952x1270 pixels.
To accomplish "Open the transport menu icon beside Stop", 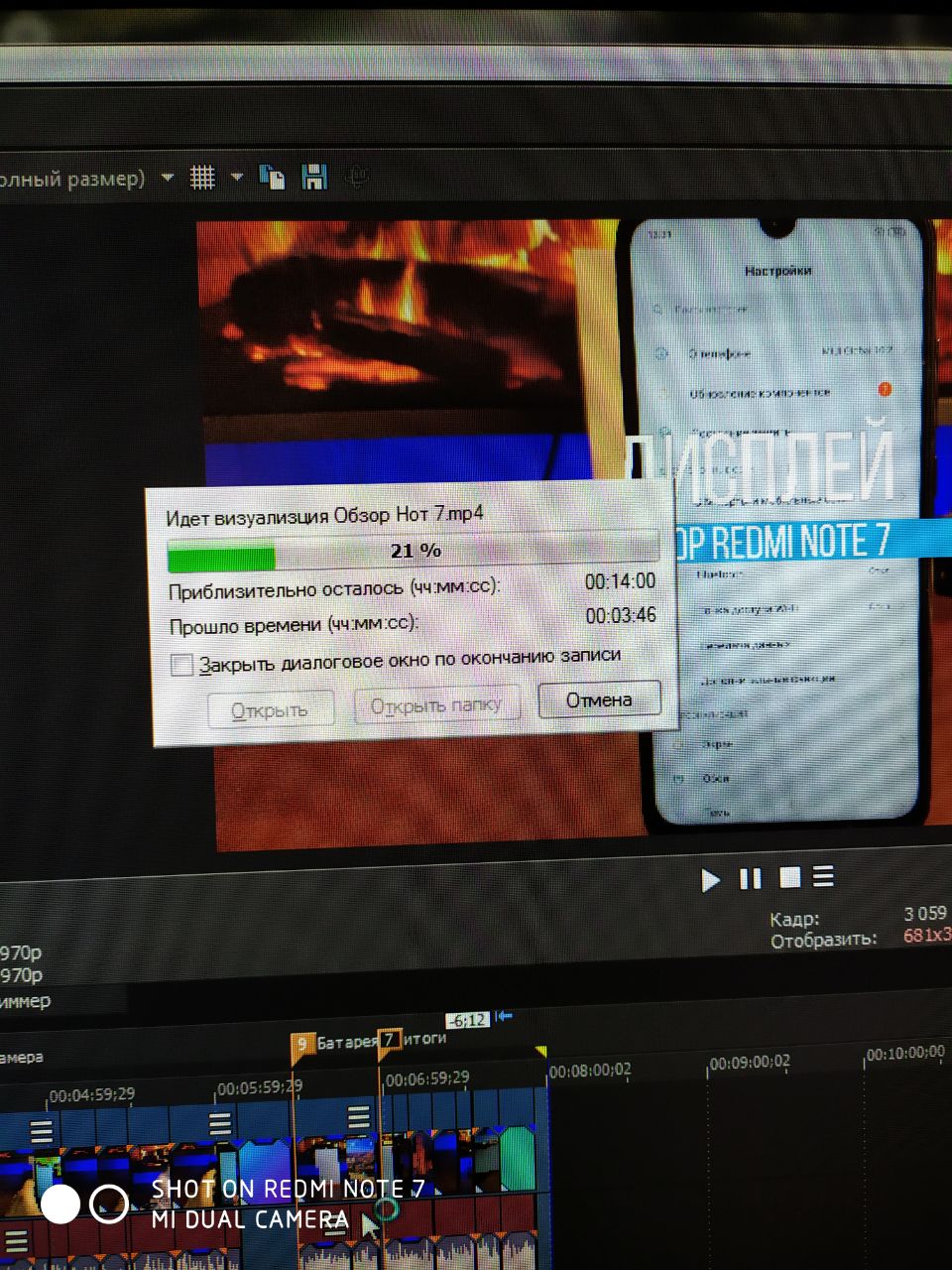I will [823, 876].
